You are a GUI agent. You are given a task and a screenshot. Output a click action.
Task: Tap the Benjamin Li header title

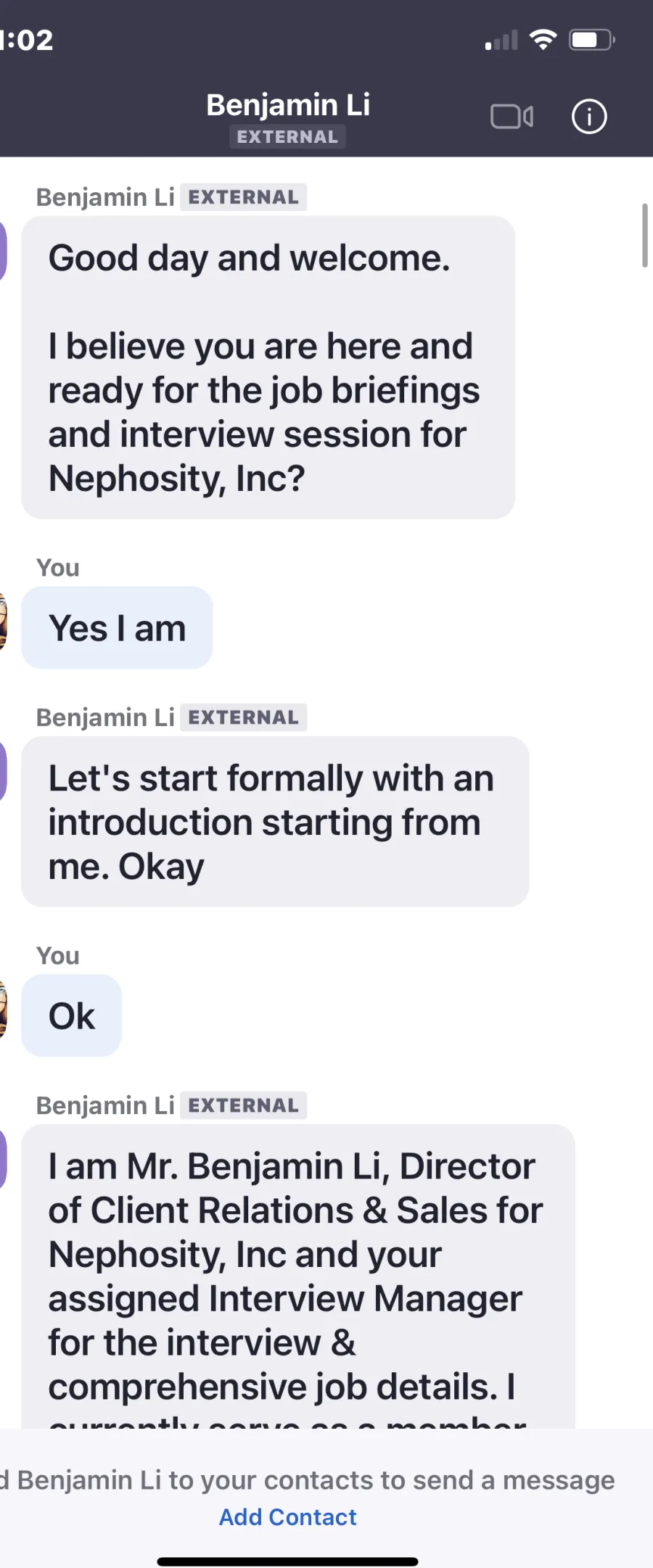pyautogui.click(x=288, y=105)
